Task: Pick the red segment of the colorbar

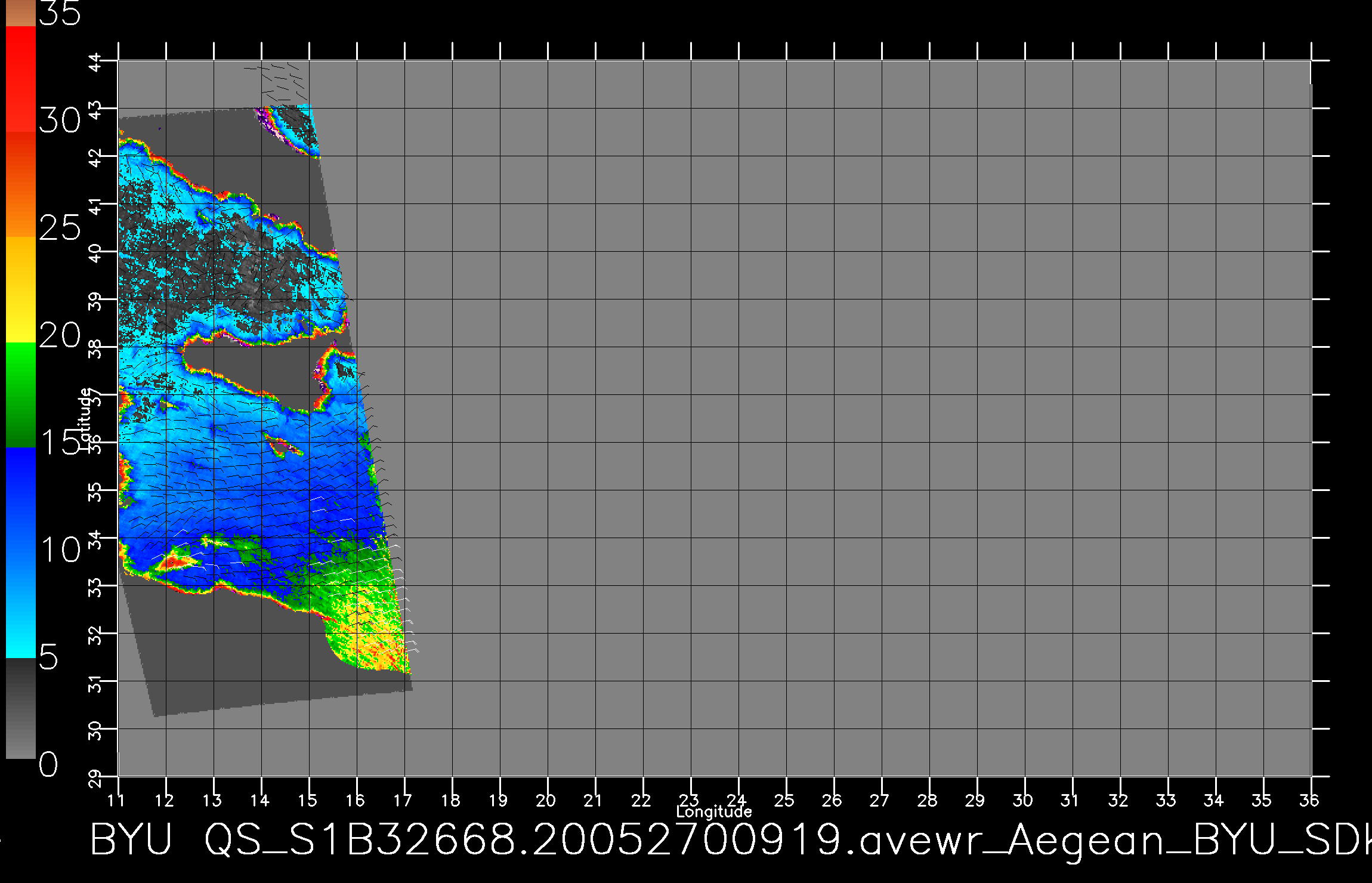Action: (21, 79)
